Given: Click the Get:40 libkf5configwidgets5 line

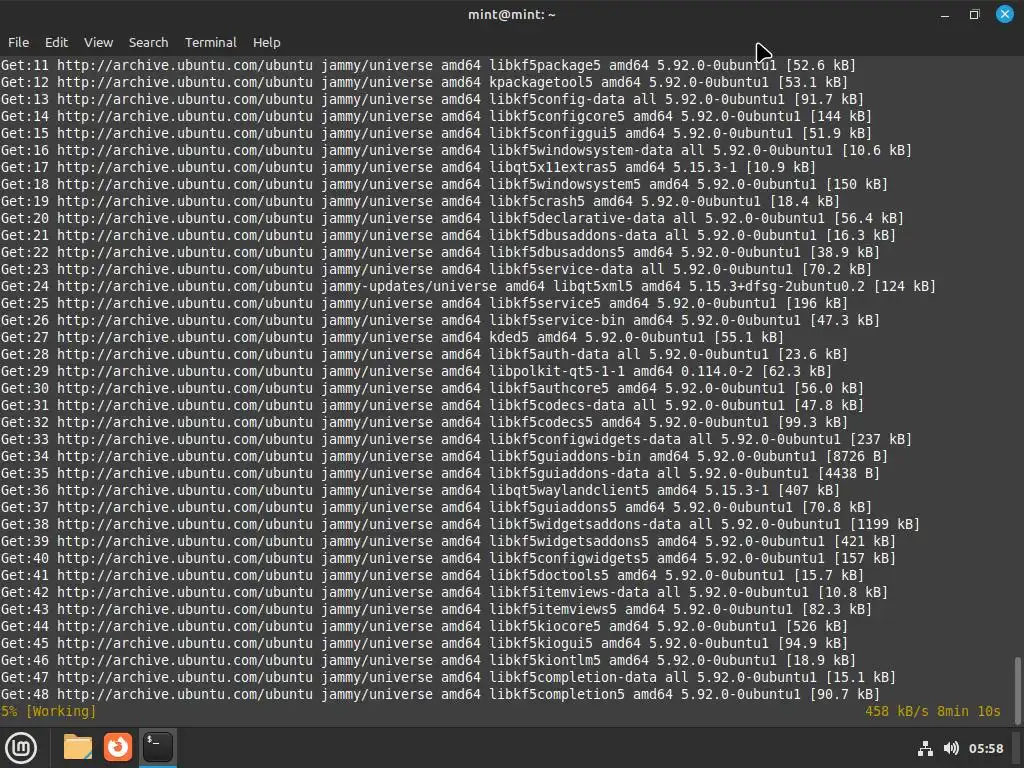Looking at the screenshot, I should coord(448,558).
